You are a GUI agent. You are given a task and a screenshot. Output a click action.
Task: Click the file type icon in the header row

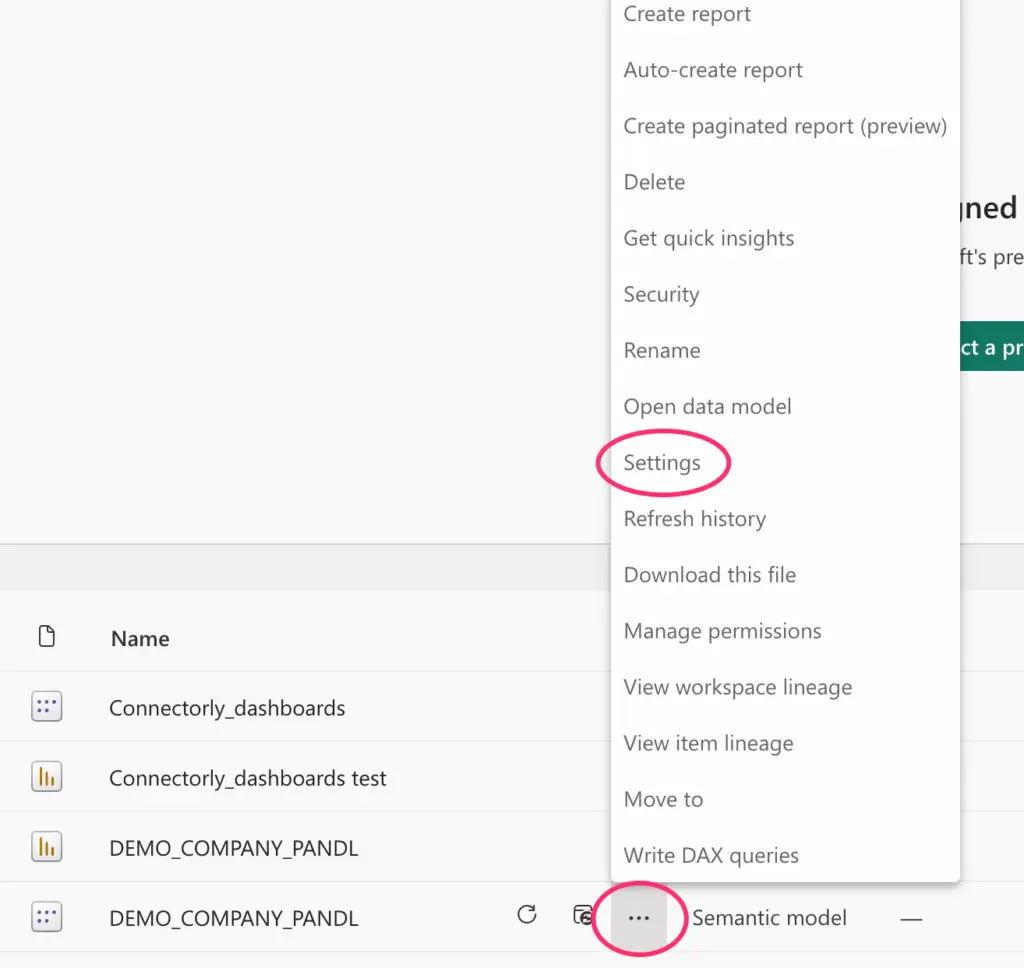pos(46,637)
